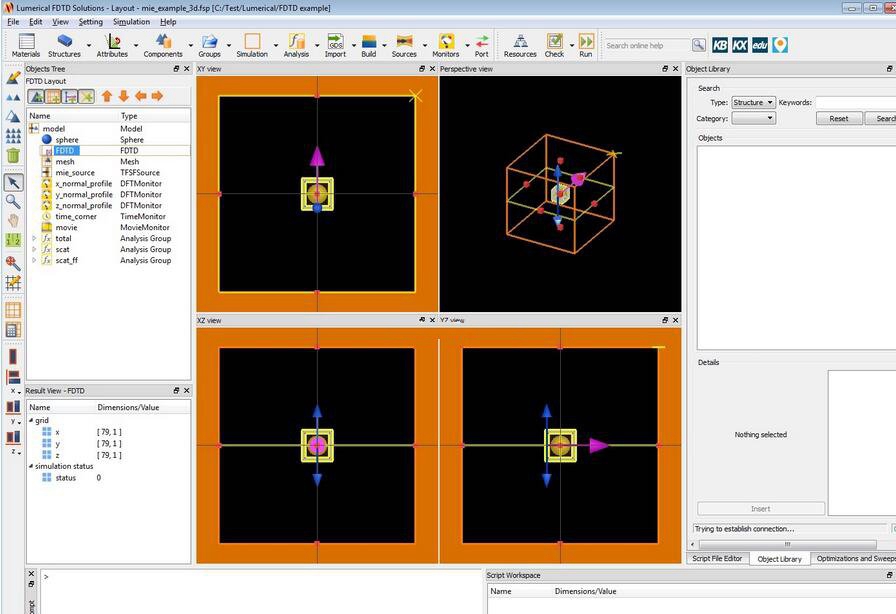Toggle the first Objects Tree filter button
Screen dimensions: 896x614
pyautogui.click(x=37, y=97)
